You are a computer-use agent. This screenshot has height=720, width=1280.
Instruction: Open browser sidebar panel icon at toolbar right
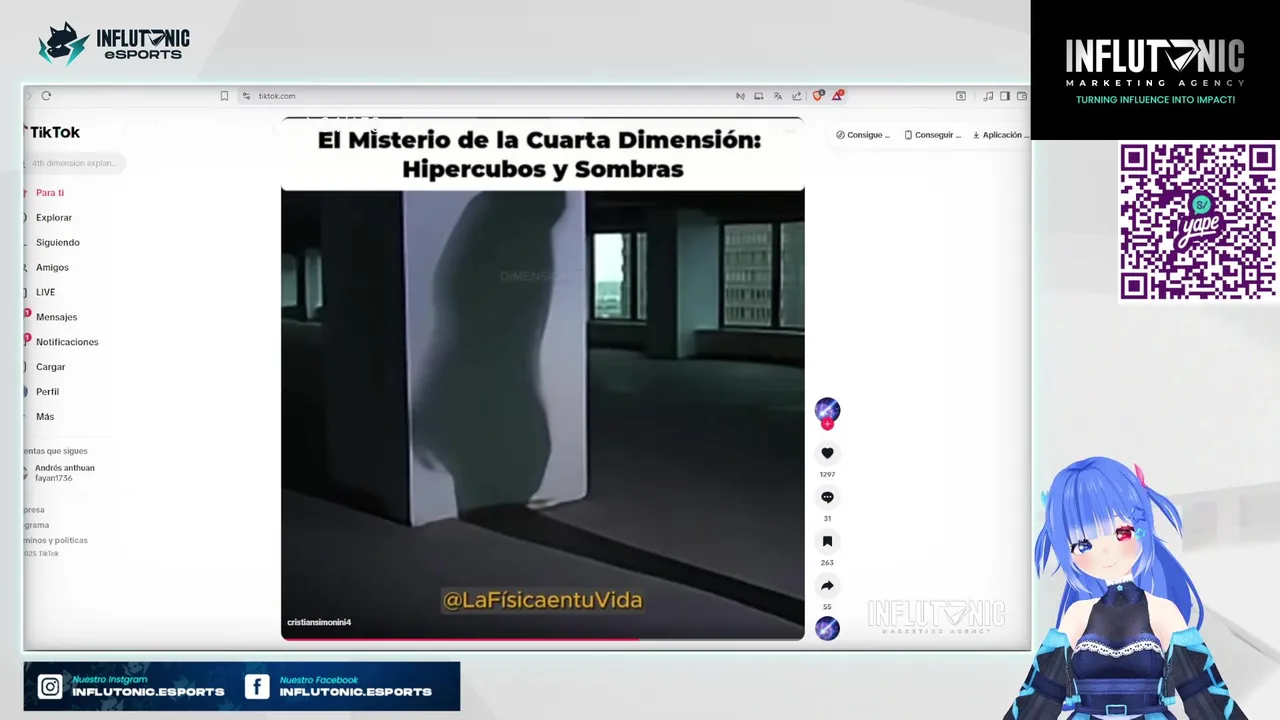coord(1005,96)
